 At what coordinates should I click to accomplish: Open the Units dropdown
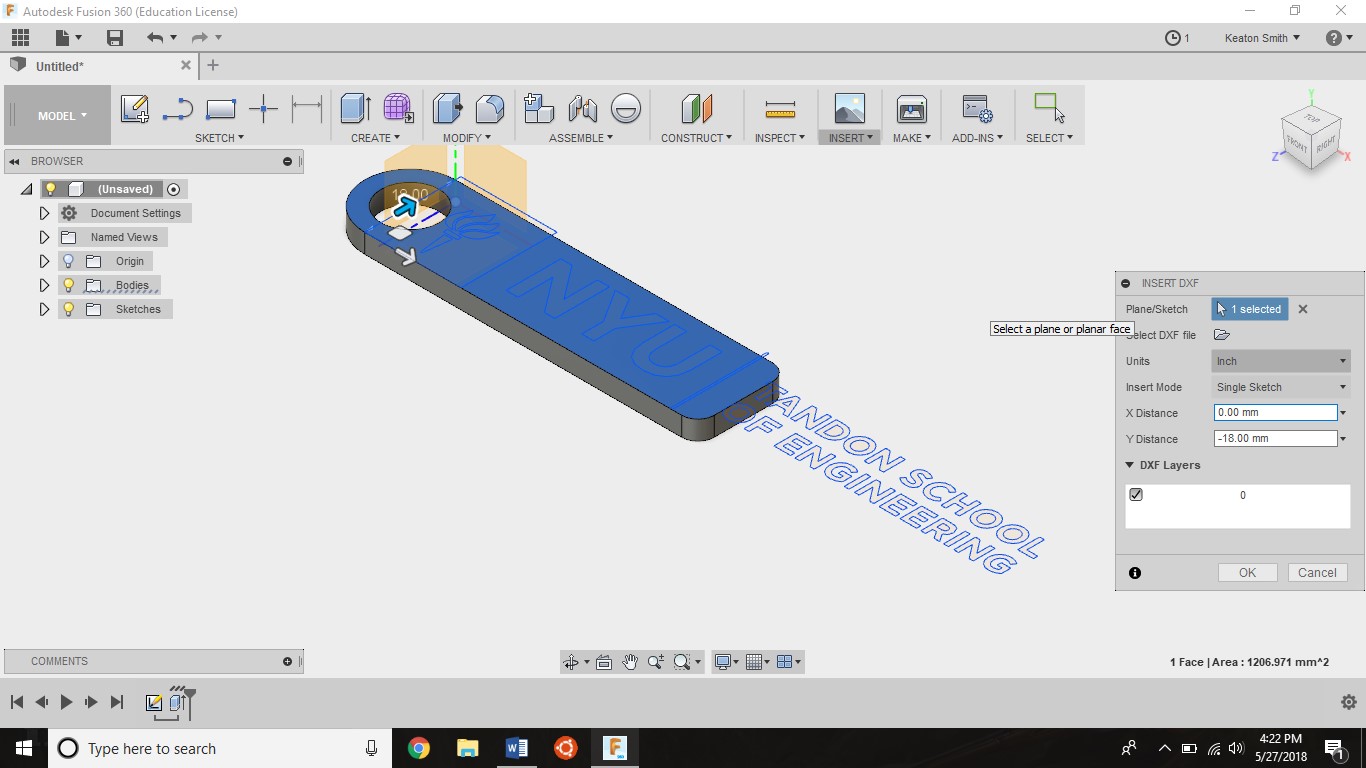click(x=1281, y=361)
